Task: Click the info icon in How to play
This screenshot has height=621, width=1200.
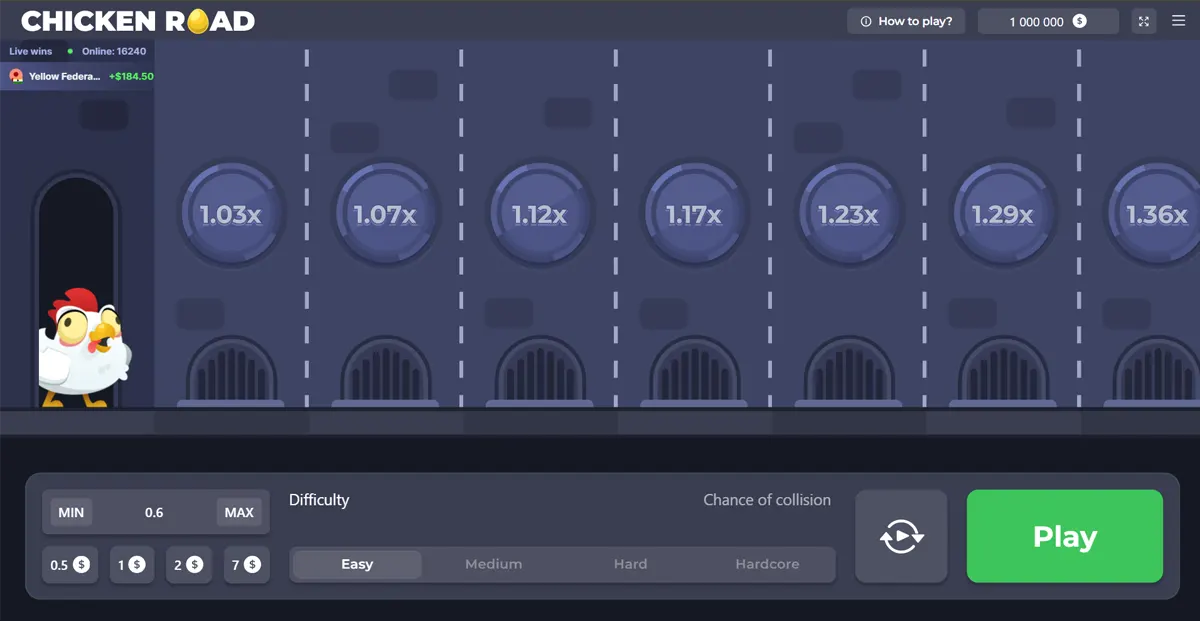Action: [866, 21]
